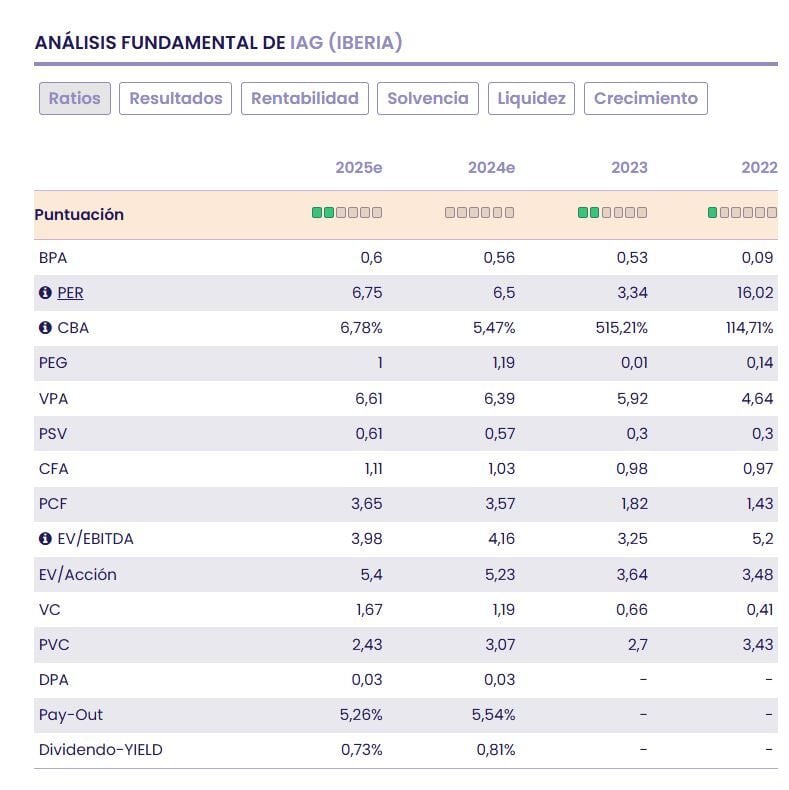This screenshot has width=789, height=790.
Task: Click the 2024e column header
Action: 491,168
